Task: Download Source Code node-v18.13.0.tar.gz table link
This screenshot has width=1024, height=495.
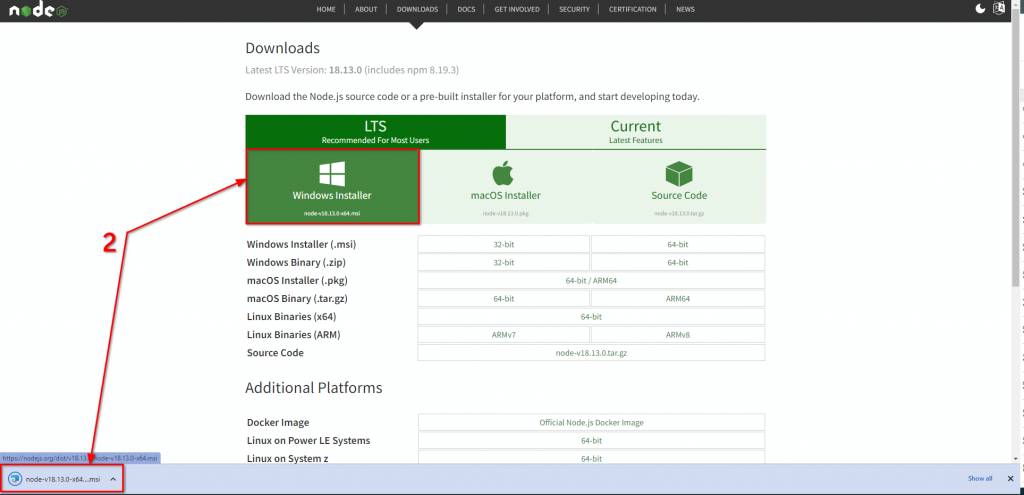Action: click(x=591, y=353)
